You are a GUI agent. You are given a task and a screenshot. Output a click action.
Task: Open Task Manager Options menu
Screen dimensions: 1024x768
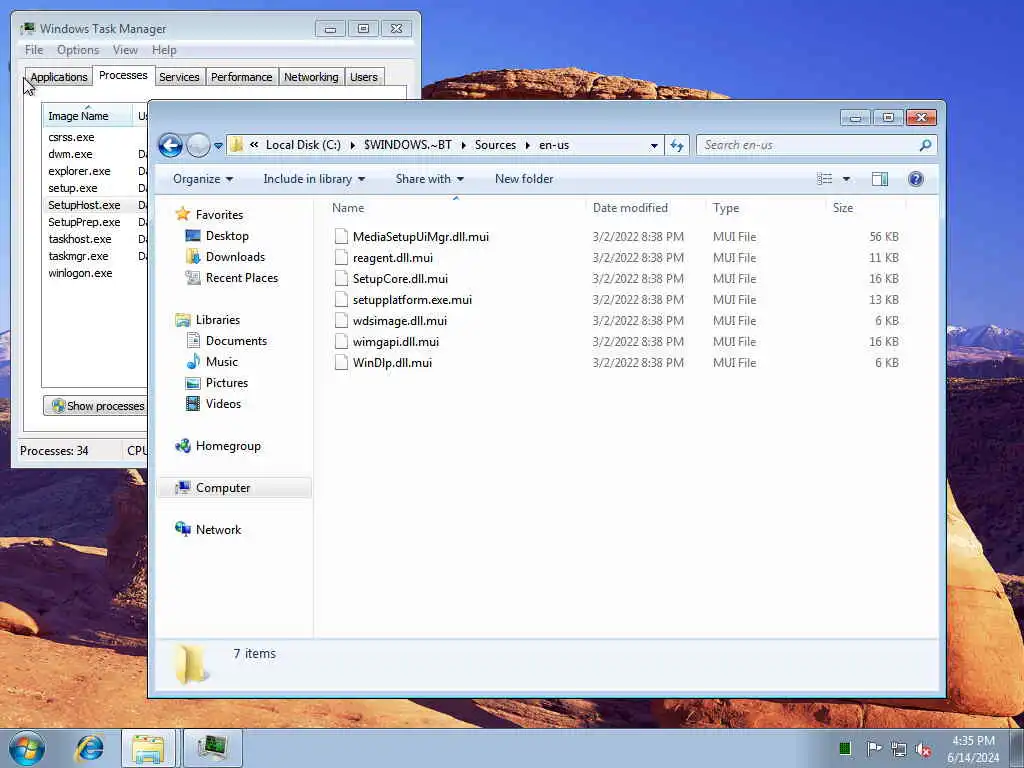78,50
